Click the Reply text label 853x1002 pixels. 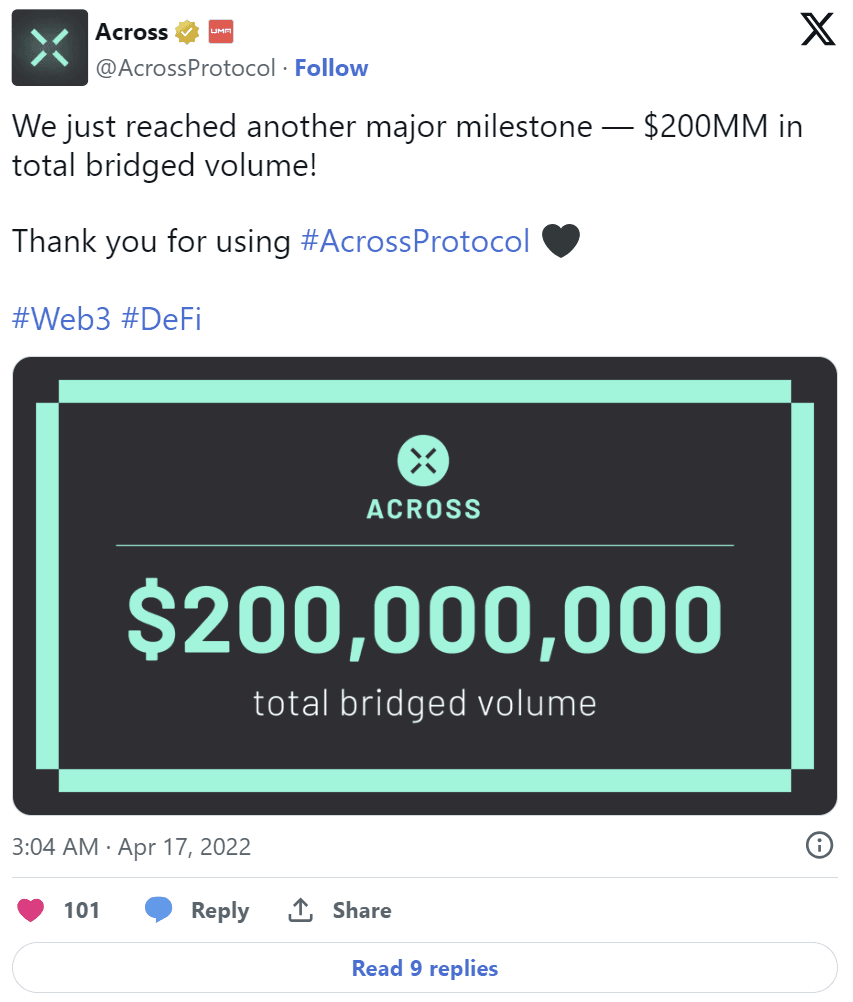click(220, 910)
